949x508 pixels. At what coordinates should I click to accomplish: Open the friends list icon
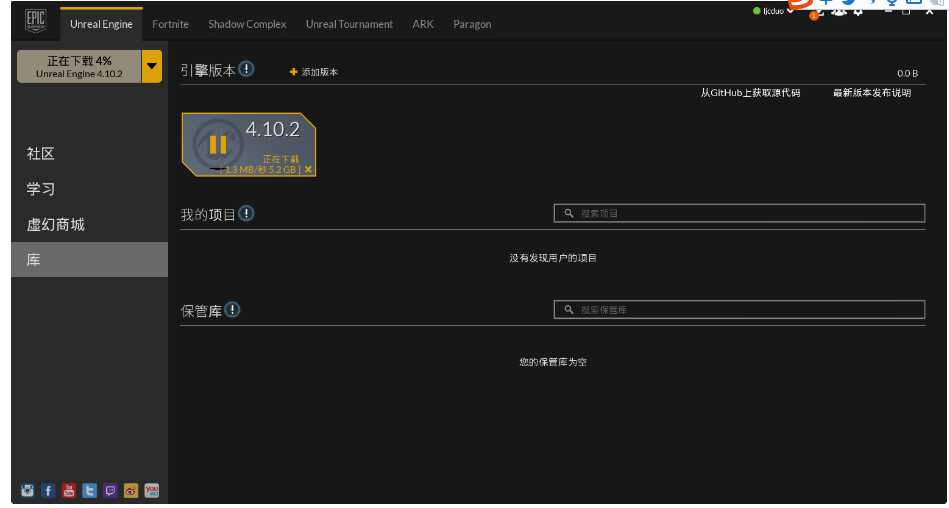pos(838,11)
